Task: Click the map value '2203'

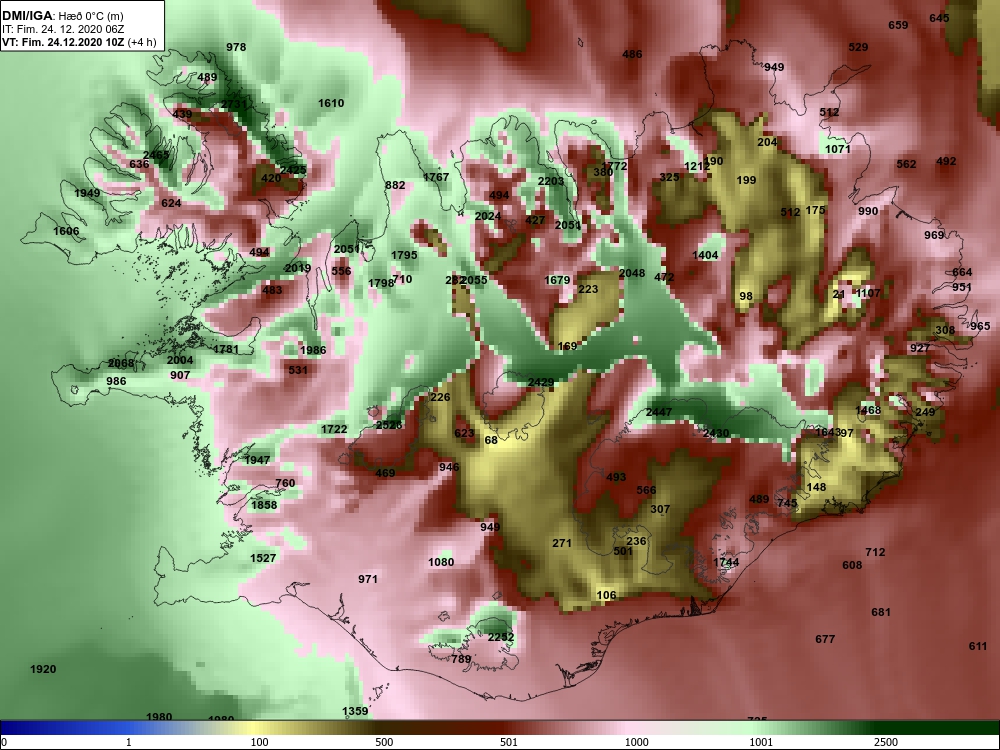Action: [551, 182]
